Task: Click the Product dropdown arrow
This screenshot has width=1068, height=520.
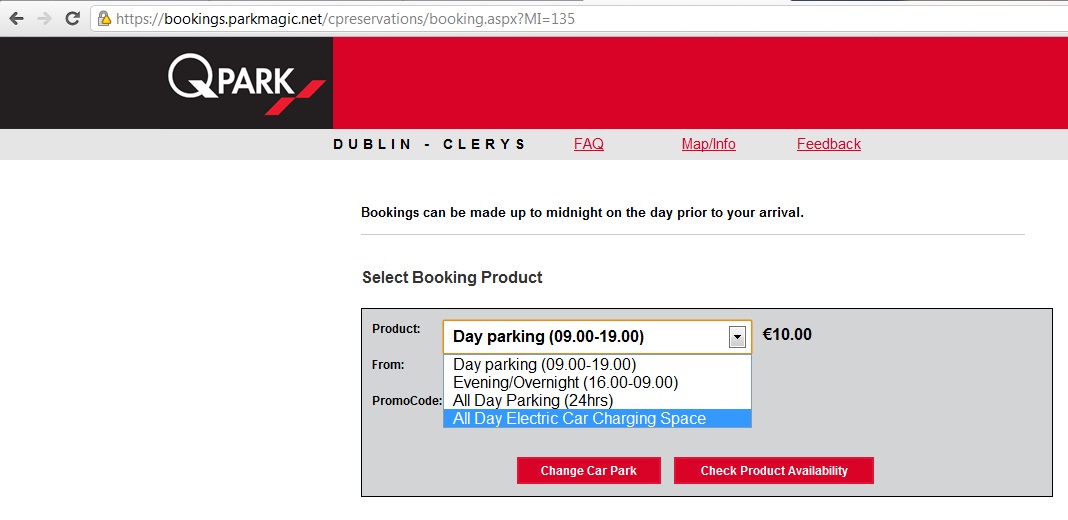Action: pos(738,337)
